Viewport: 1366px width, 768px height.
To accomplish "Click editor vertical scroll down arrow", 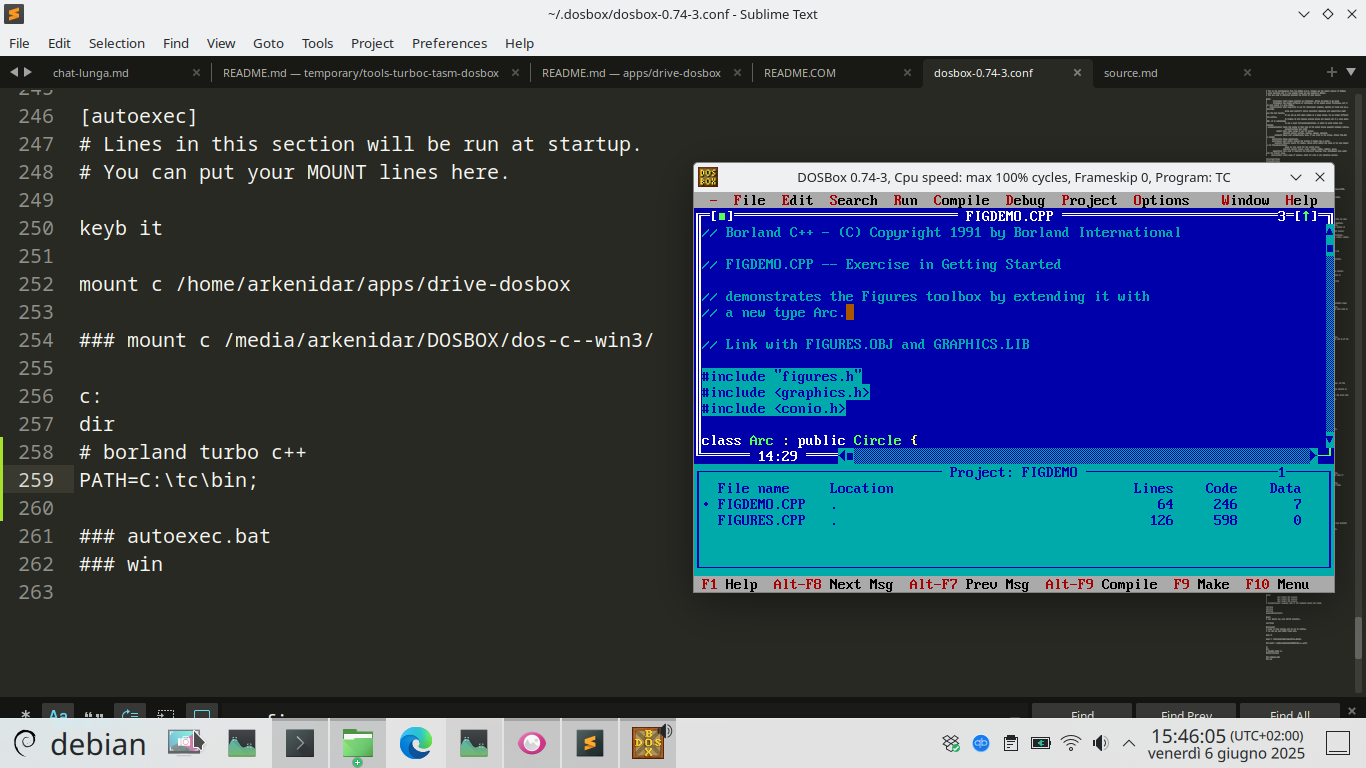I will pos(1330,440).
